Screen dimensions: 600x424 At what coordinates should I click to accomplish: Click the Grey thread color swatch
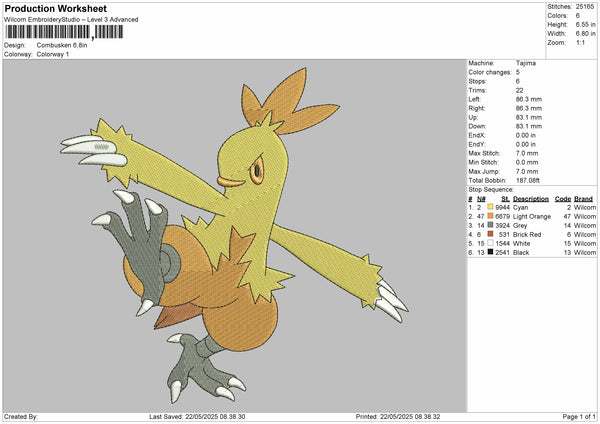(490, 225)
